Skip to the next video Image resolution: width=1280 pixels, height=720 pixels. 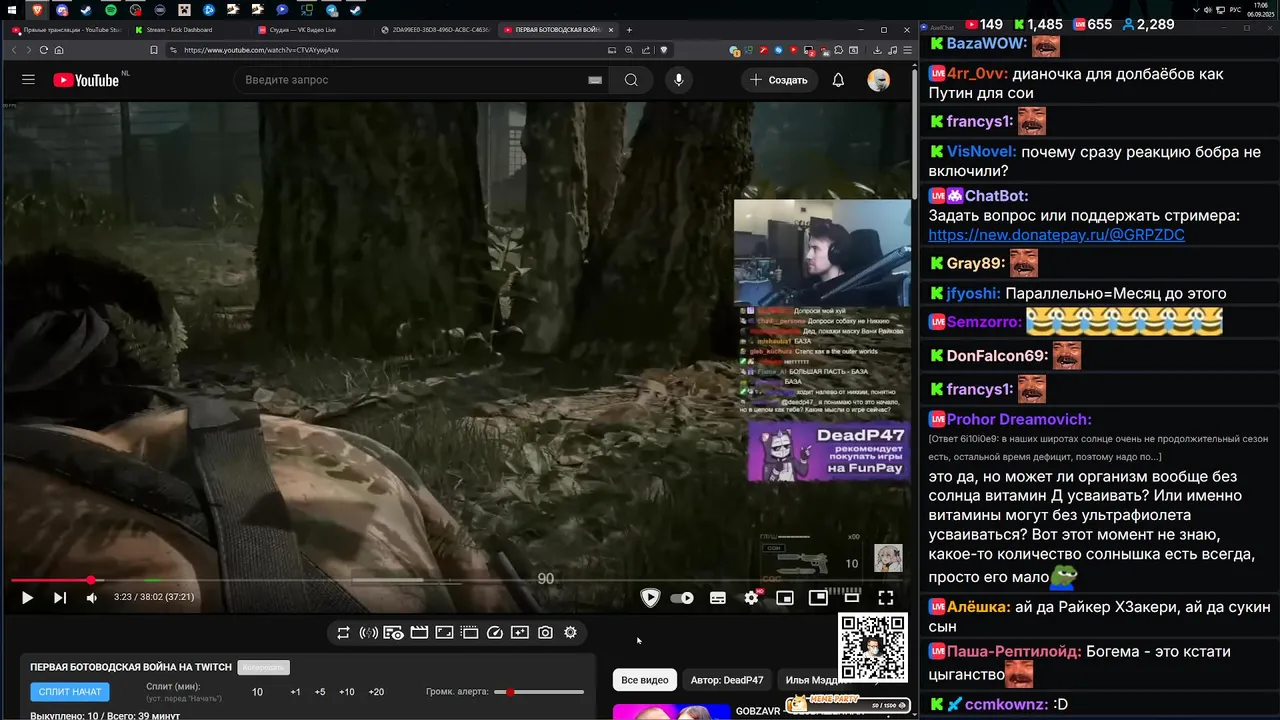60,598
